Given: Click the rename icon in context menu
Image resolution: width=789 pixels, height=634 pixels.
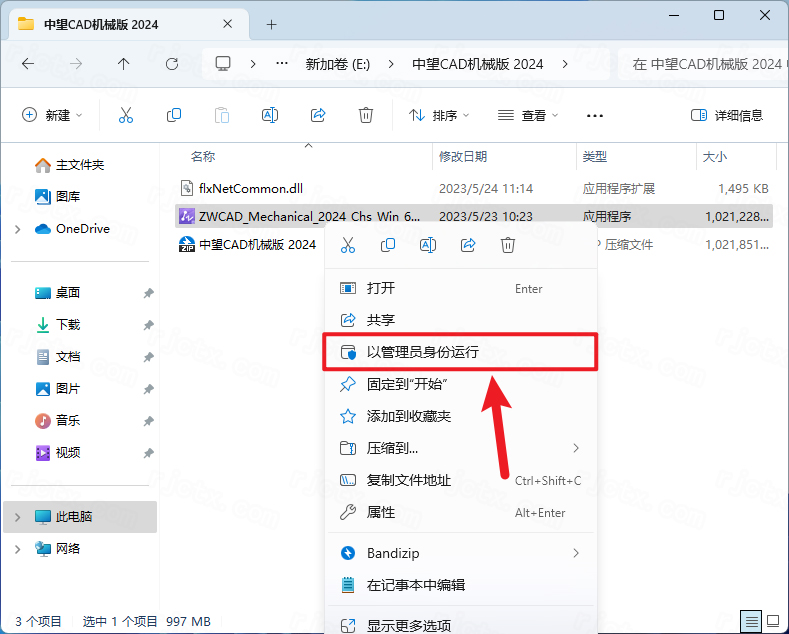Looking at the screenshot, I should (x=428, y=245).
